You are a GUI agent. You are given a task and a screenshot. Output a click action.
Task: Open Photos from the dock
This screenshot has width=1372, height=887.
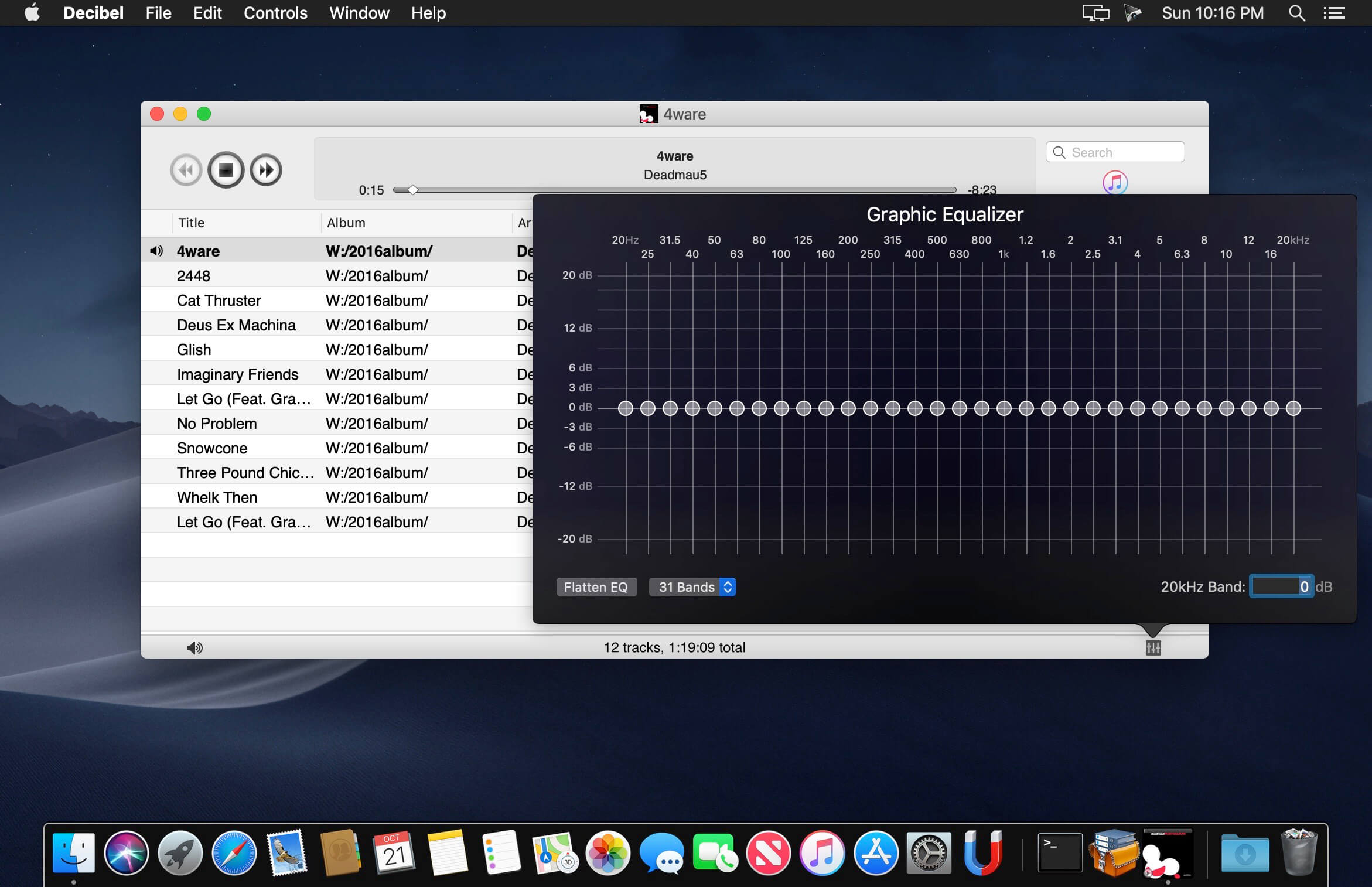pyautogui.click(x=608, y=852)
